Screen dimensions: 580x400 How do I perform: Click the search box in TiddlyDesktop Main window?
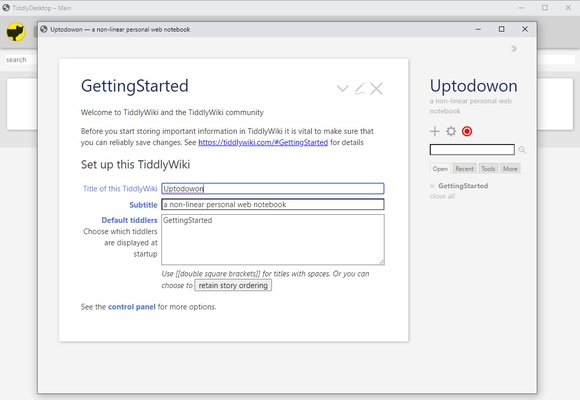coord(20,60)
